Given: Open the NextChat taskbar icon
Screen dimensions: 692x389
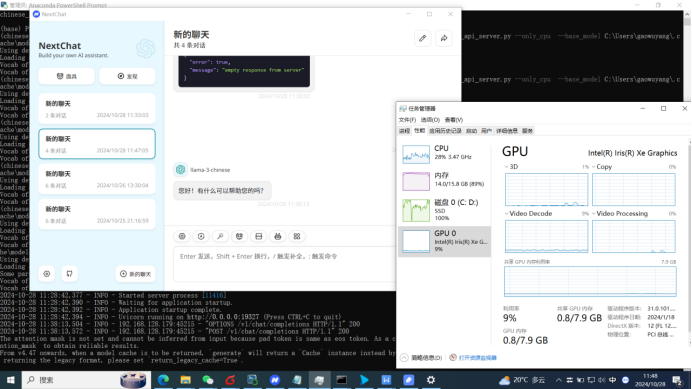Looking at the screenshot, I should [275, 380].
